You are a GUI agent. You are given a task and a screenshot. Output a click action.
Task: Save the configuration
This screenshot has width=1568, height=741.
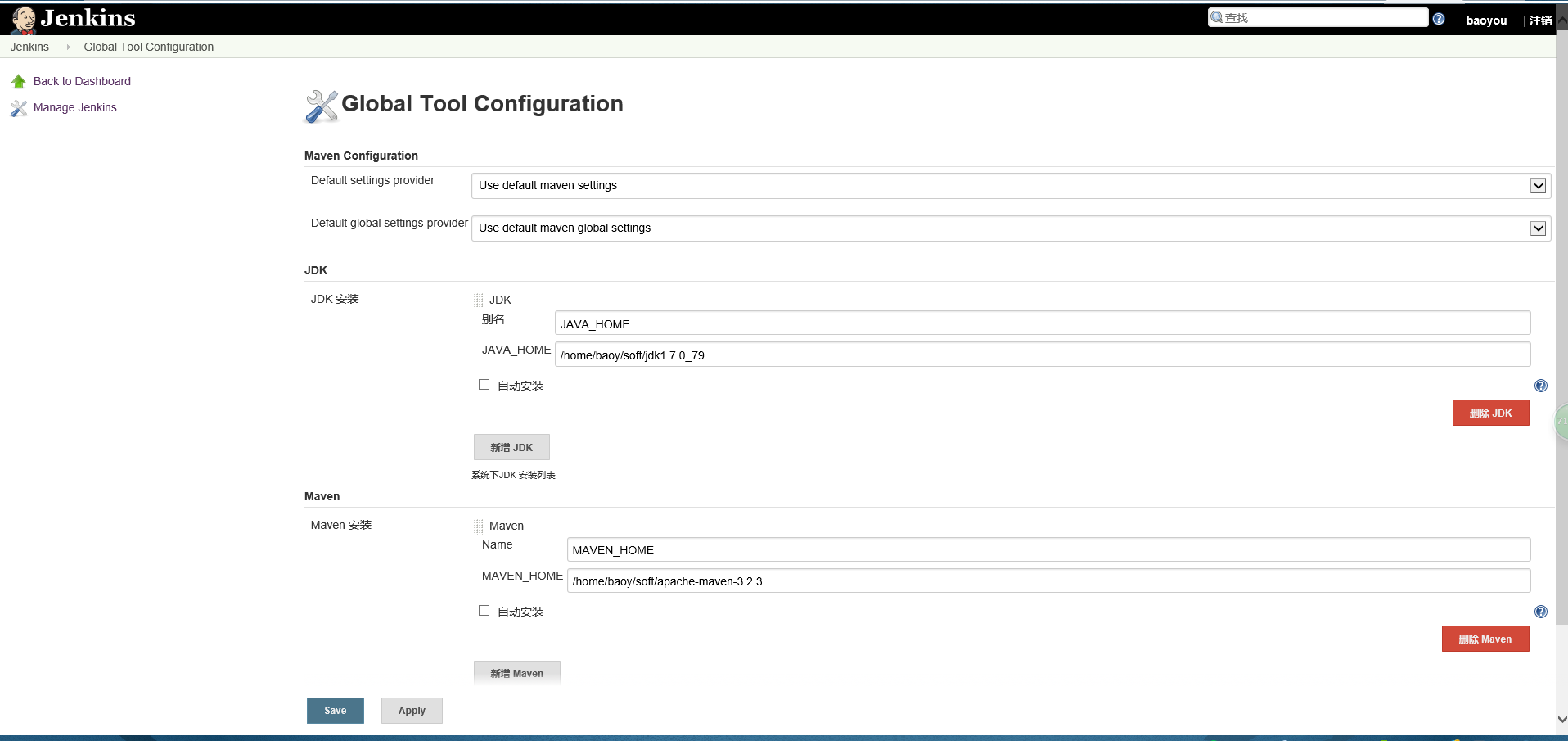pos(336,711)
